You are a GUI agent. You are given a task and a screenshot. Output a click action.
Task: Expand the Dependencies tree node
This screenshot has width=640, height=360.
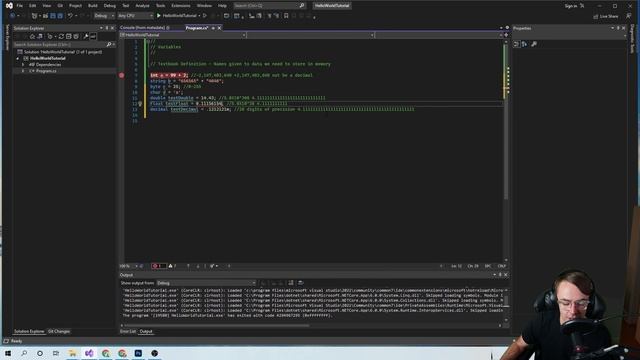coord(23,64)
